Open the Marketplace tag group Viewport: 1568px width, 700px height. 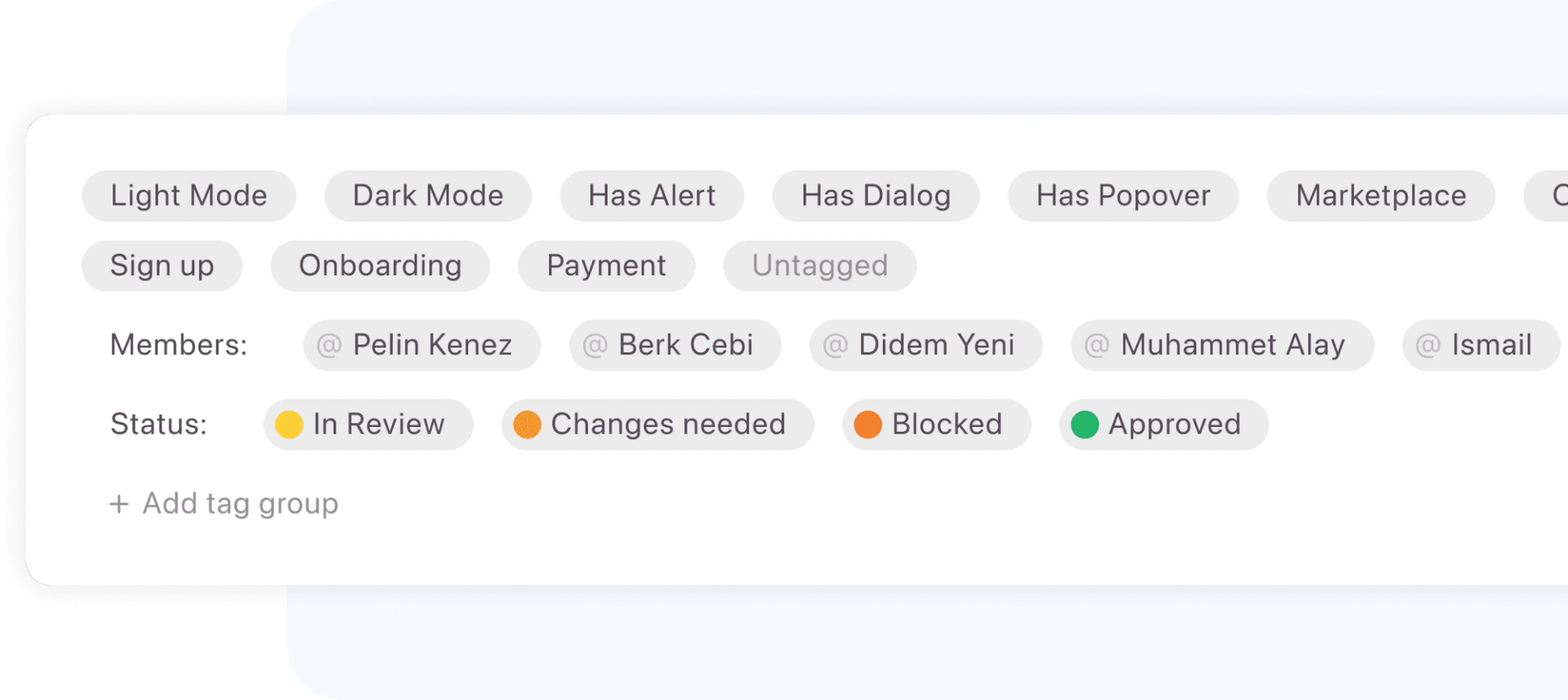click(x=1379, y=195)
